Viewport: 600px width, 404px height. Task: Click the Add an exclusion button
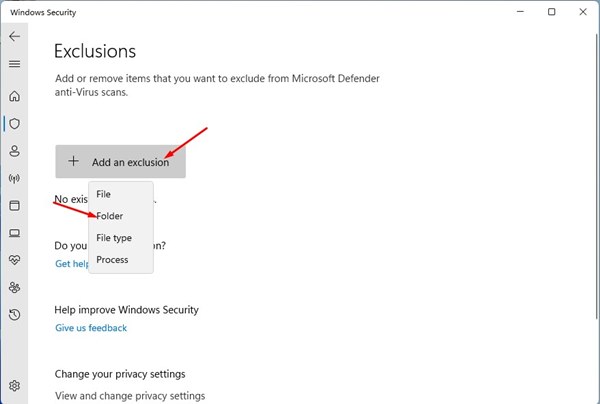coord(120,162)
